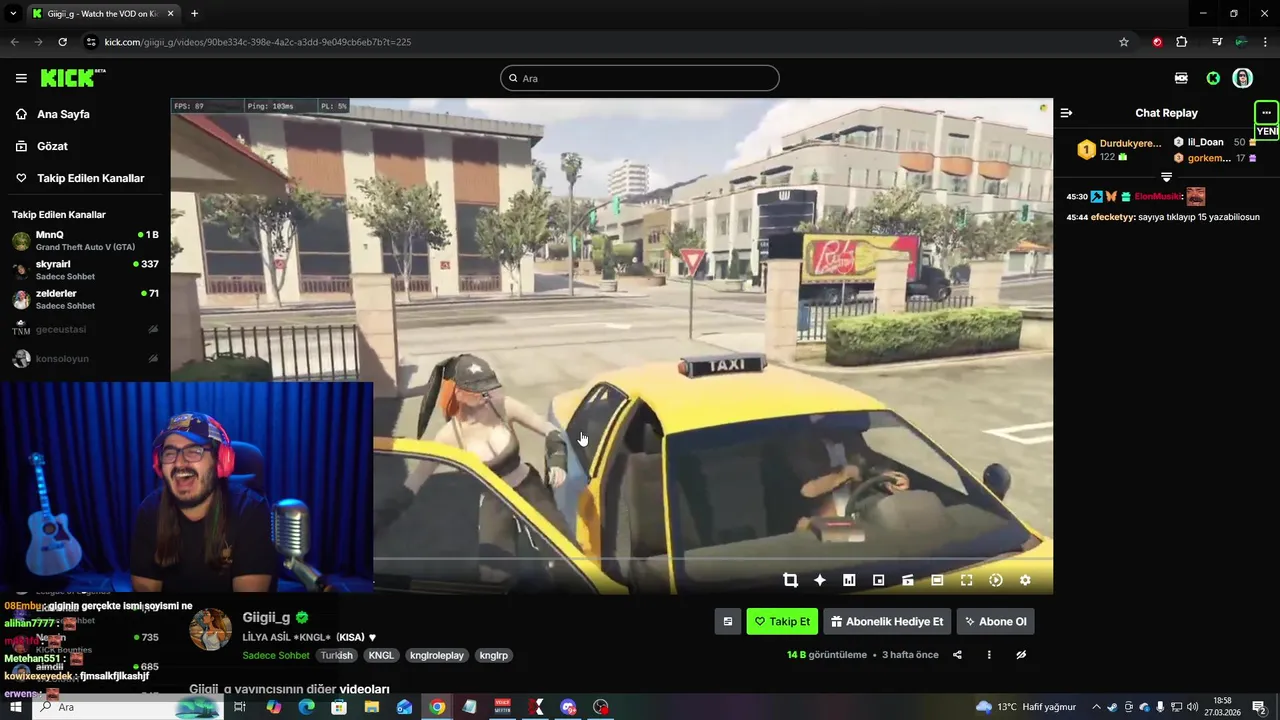
Task: Enter fullscreen on the video player
Action: [966, 580]
